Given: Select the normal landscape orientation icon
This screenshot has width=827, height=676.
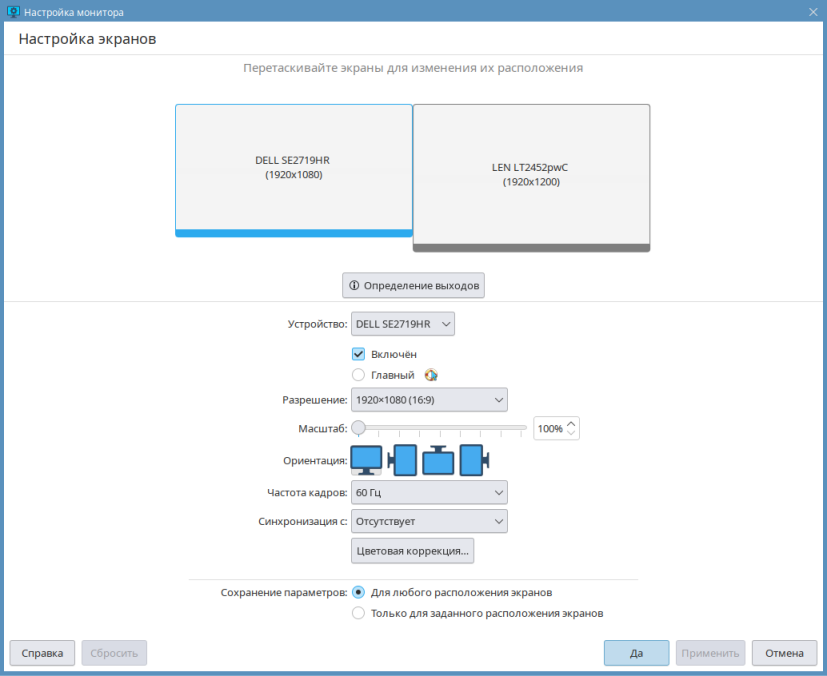Looking at the screenshot, I should click(366, 460).
